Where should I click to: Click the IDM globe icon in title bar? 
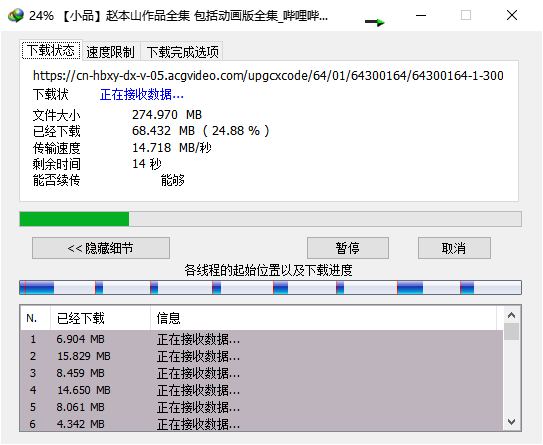click(16, 16)
